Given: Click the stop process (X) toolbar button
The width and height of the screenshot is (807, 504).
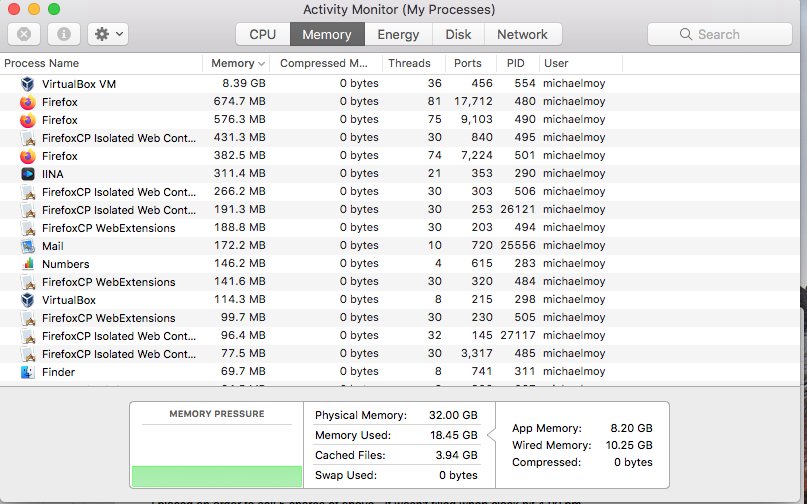Looking at the screenshot, I should pos(24,34).
